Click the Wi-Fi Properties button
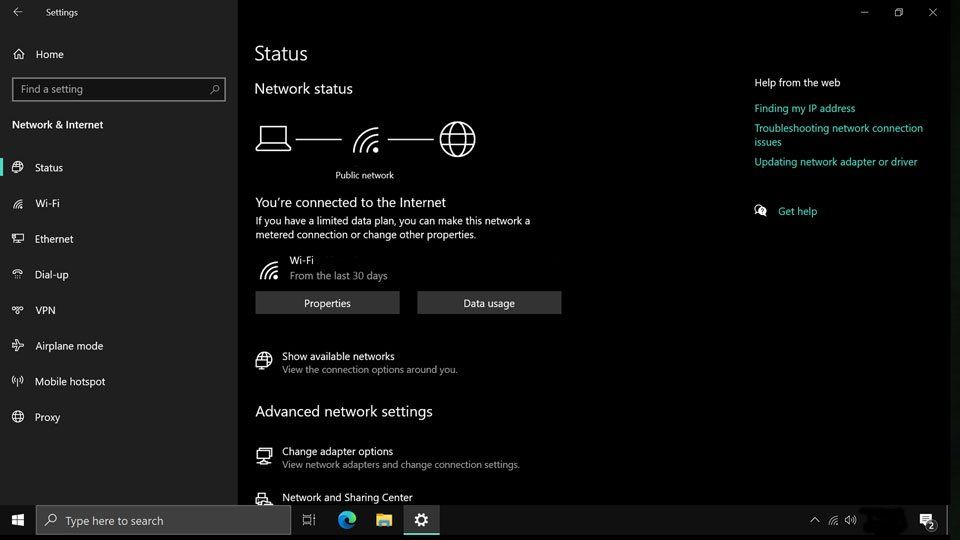The height and width of the screenshot is (540, 960). click(327, 303)
